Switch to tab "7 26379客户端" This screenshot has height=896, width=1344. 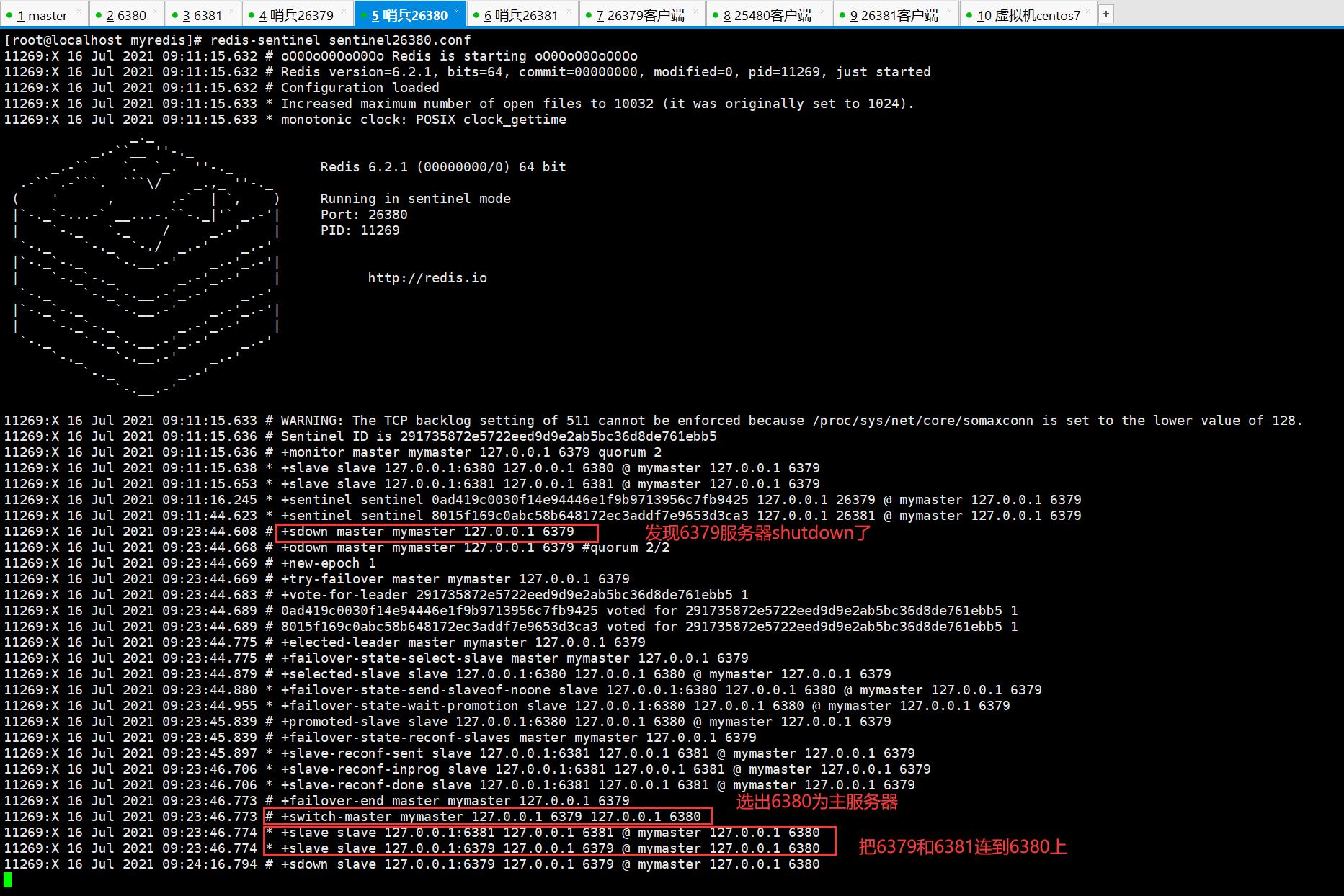coord(641,15)
